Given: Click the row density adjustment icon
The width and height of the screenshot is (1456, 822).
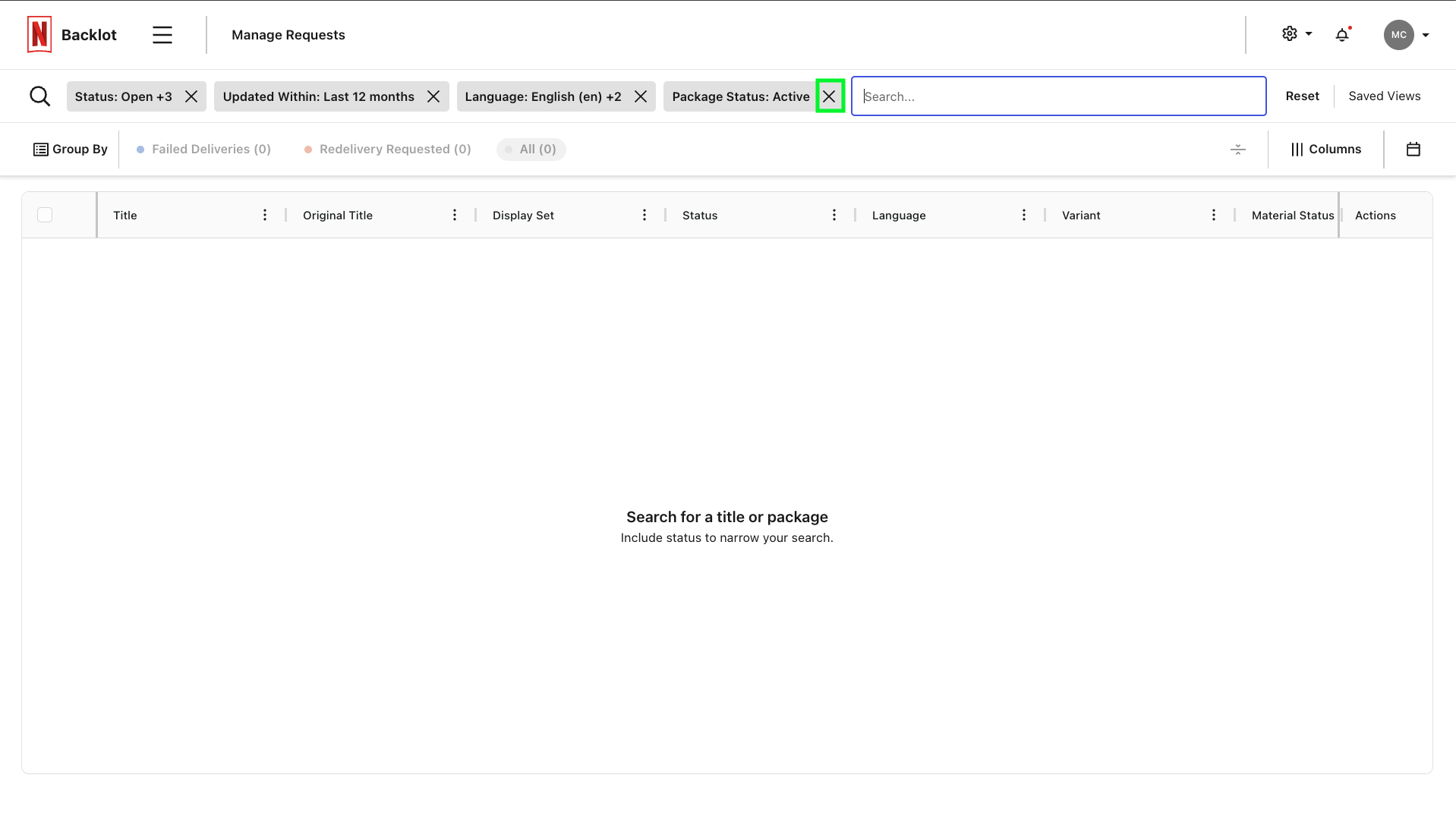Looking at the screenshot, I should [1237, 150].
